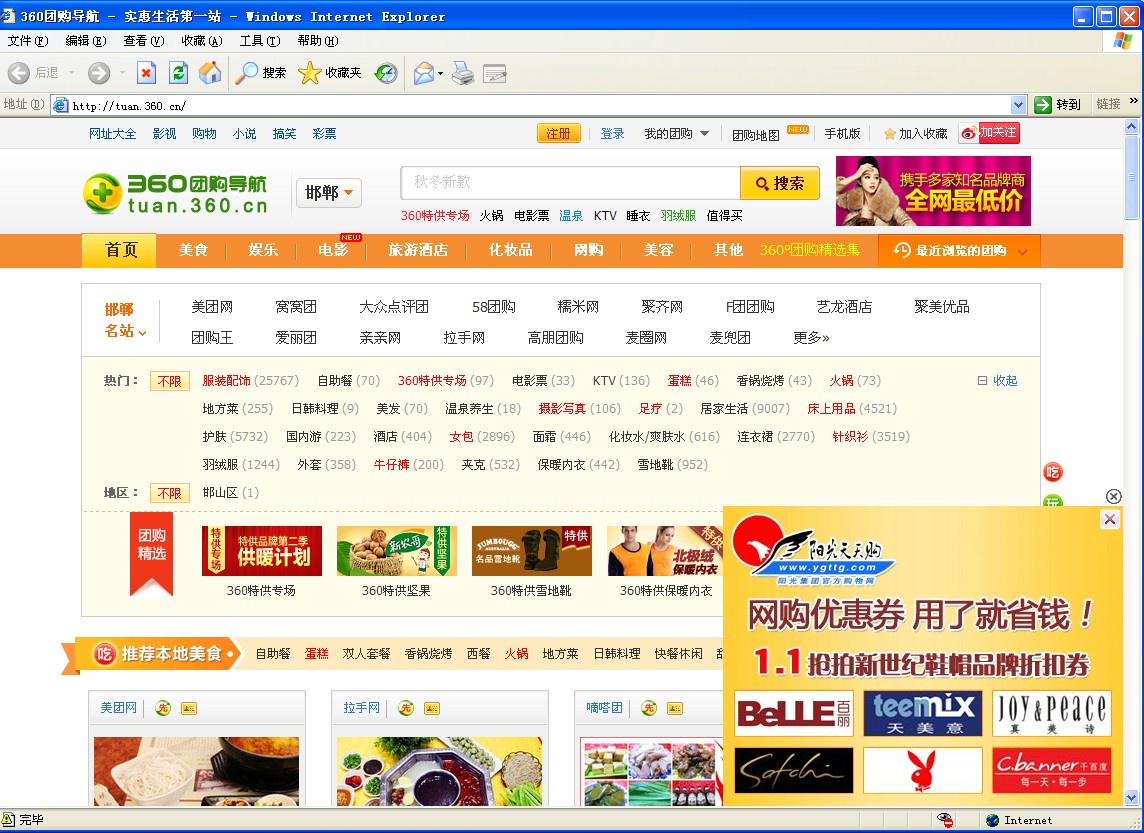Click the yellow 搜索 search button
The width and height of the screenshot is (1144, 833).
click(779, 183)
